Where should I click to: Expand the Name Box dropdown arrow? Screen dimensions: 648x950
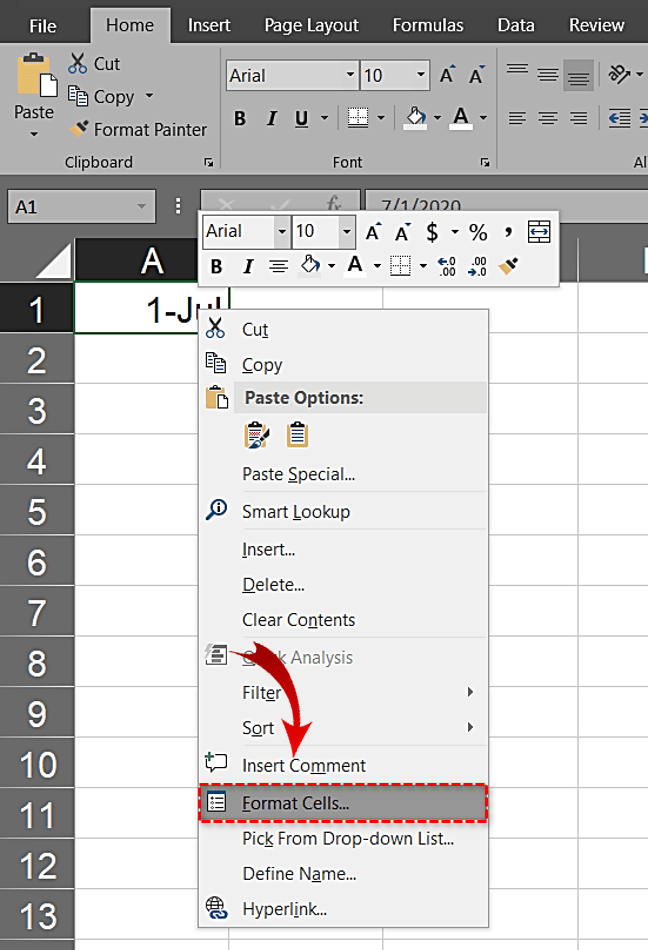[x=141, y=207]
